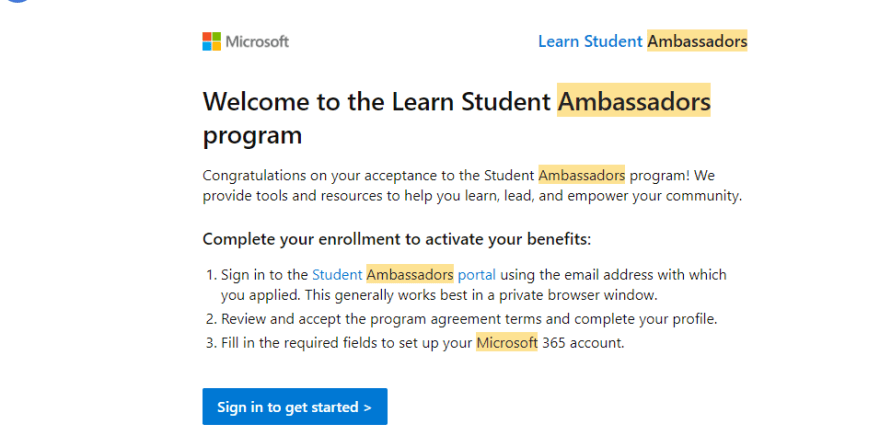Click the highlighted Microsoft word in step three
The width and height of the screenshot is (880, 447).
[507, 343]
